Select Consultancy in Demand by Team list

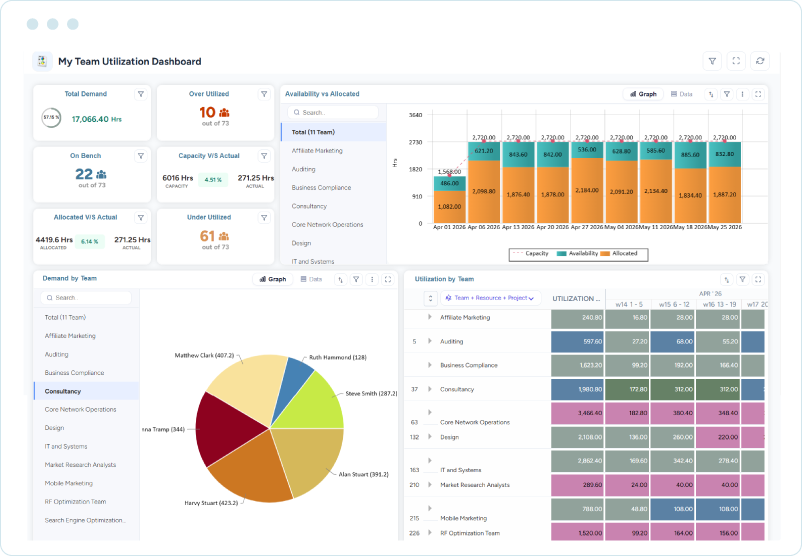point(86,391)
